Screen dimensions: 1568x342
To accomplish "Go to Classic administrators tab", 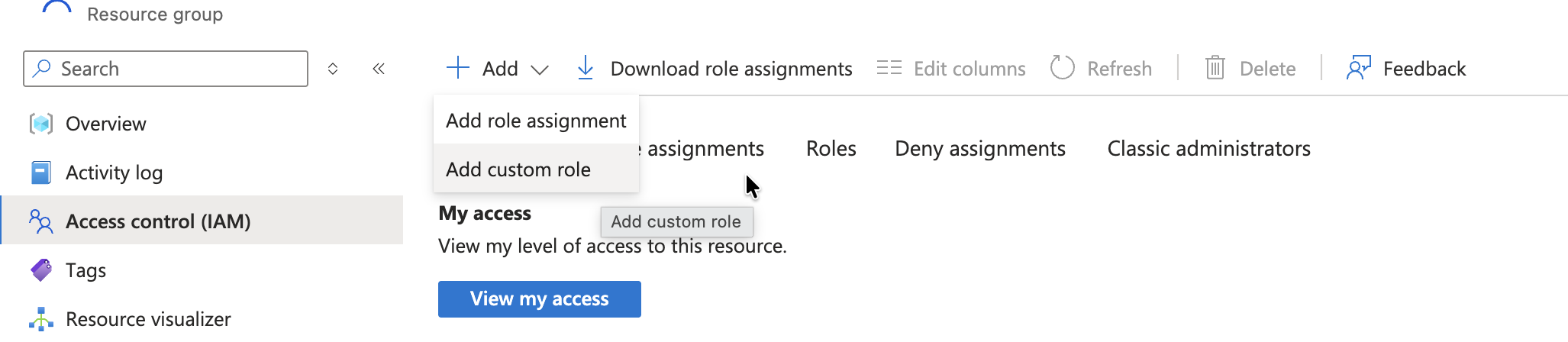I will pos(1208,149).
